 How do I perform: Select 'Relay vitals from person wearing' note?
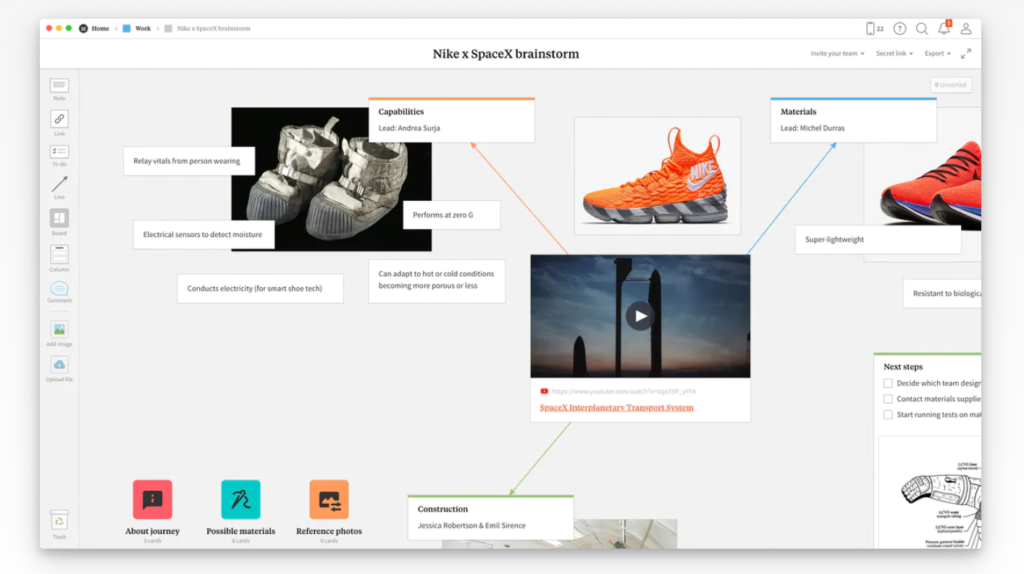tap(189, 161)
